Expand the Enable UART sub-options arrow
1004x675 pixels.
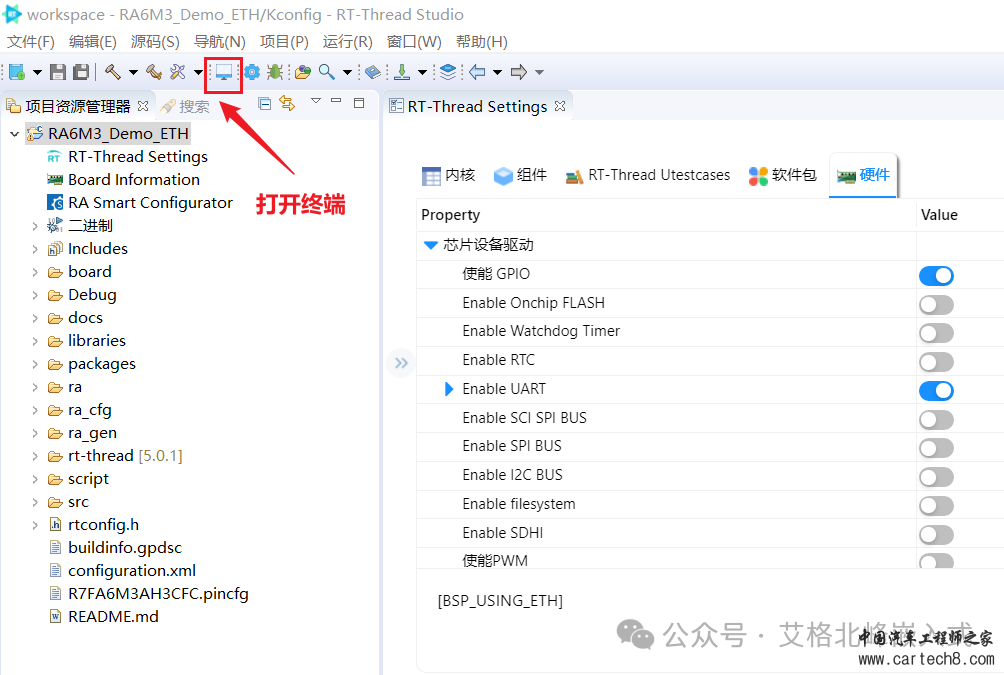click(x=449, y=389)
